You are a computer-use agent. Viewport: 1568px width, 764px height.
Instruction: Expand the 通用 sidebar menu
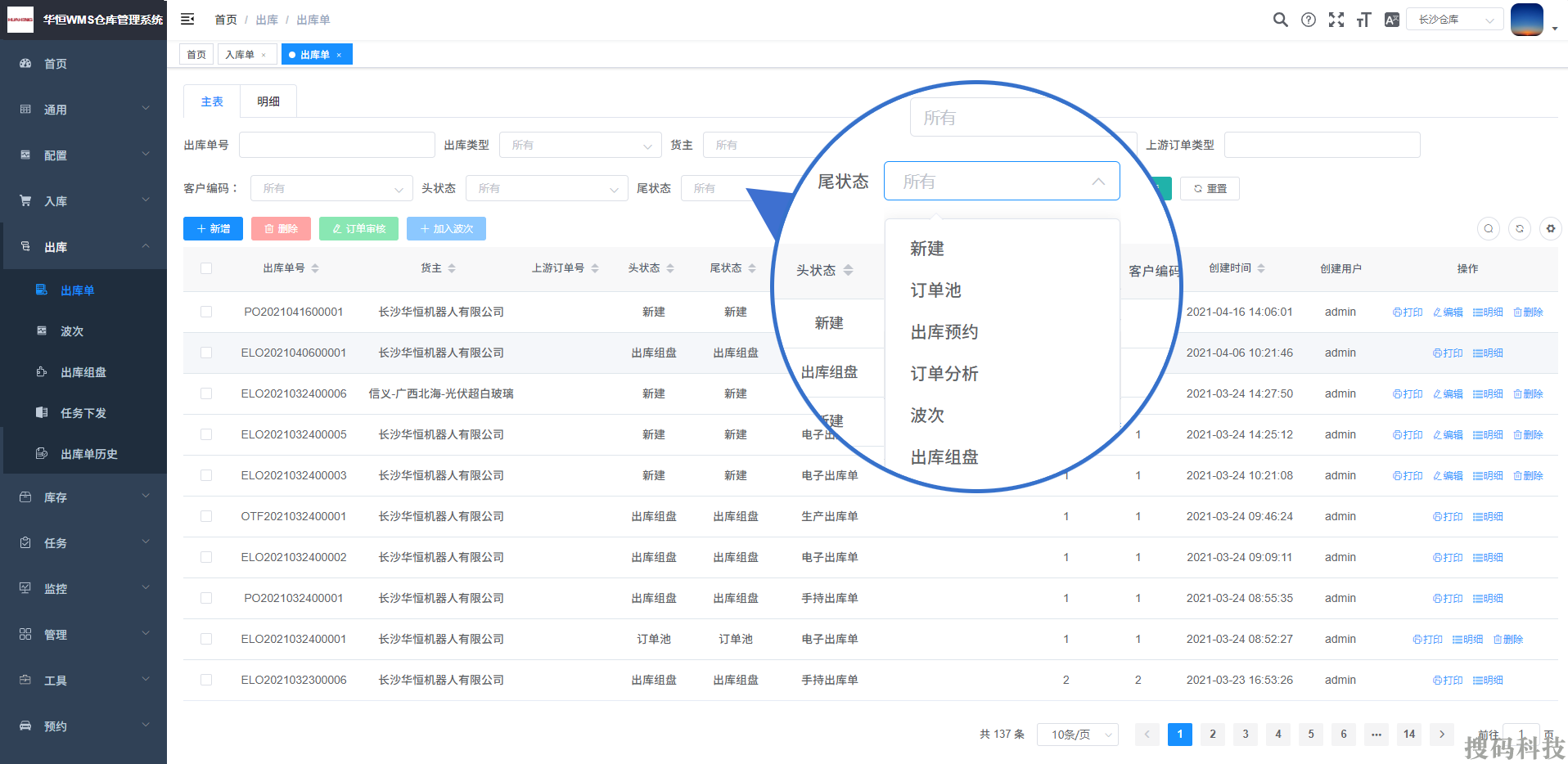coord(83,110)
